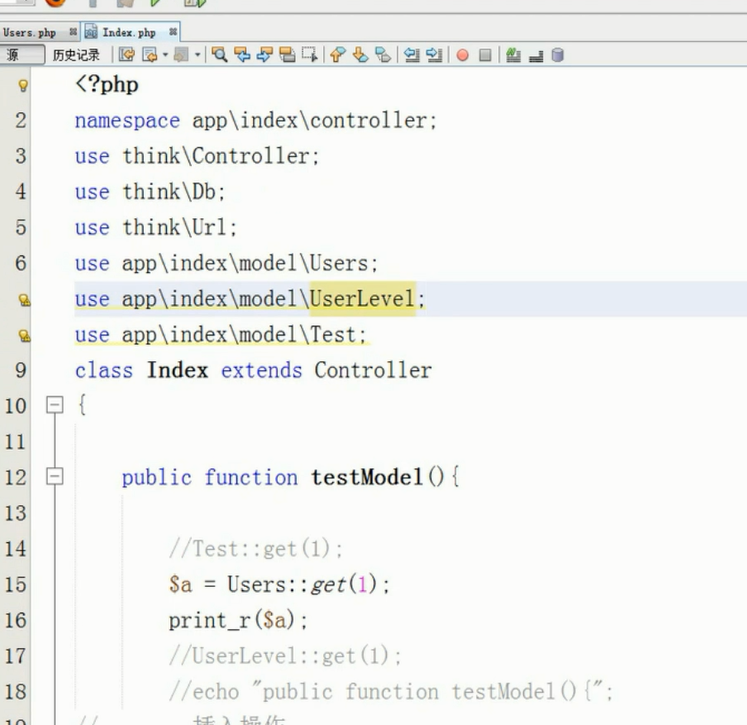Viewport: 747px width, 725px height.
Task: Click the lightbulb hint on line 1
Action: point(23,86)
